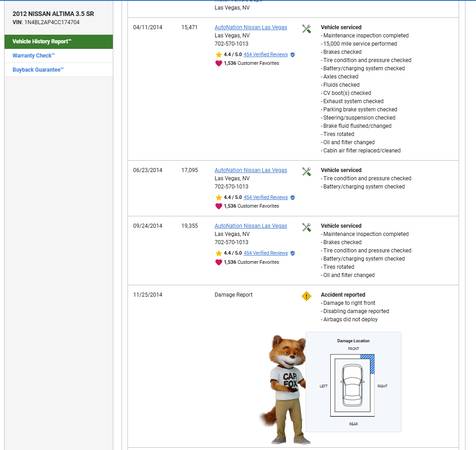Click the Accident reported heading

tap(343, 295)
